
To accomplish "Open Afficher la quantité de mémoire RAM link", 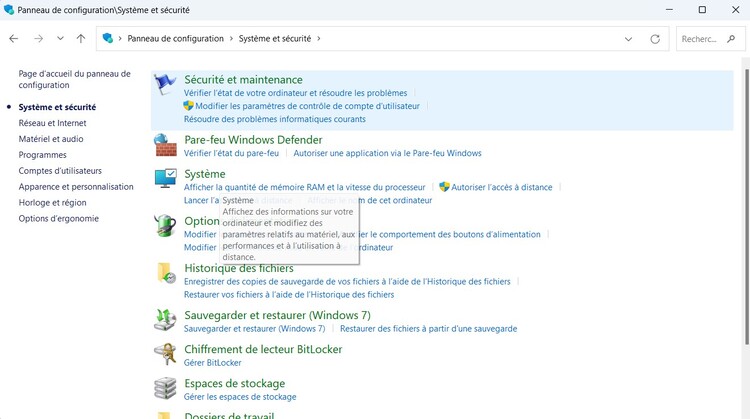I will [305, 187].
